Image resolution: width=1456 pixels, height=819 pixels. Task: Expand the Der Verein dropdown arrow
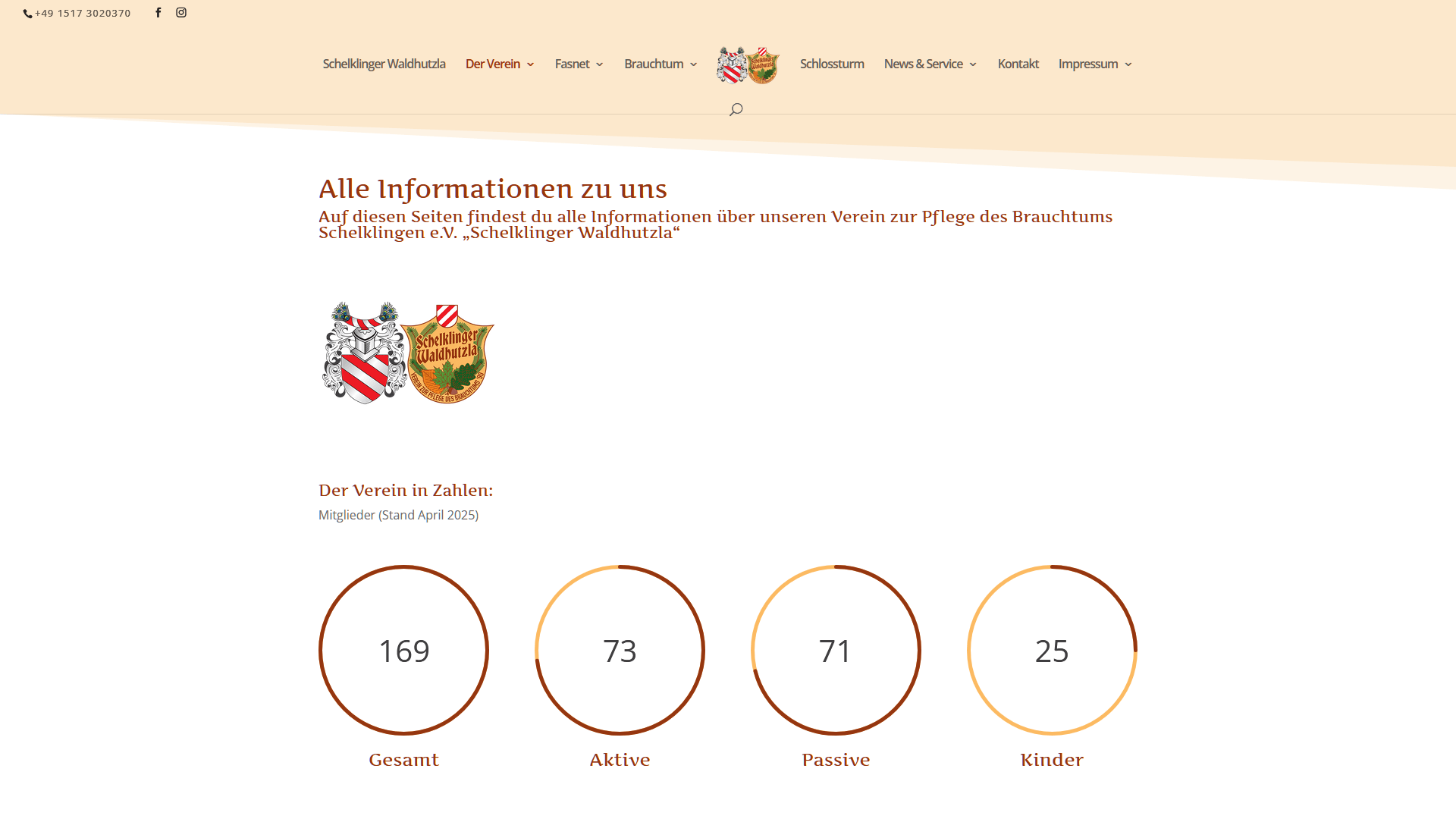531,64
